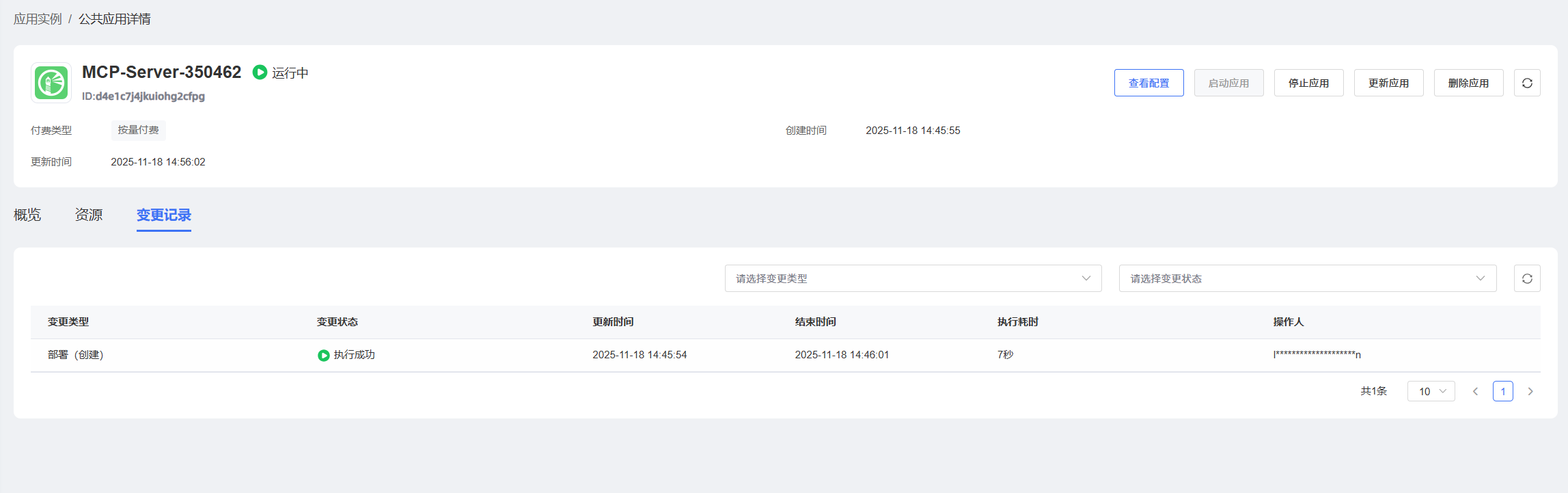Click the 查看配置 button
This screenshot has width=1568, height=493.
1149,83
